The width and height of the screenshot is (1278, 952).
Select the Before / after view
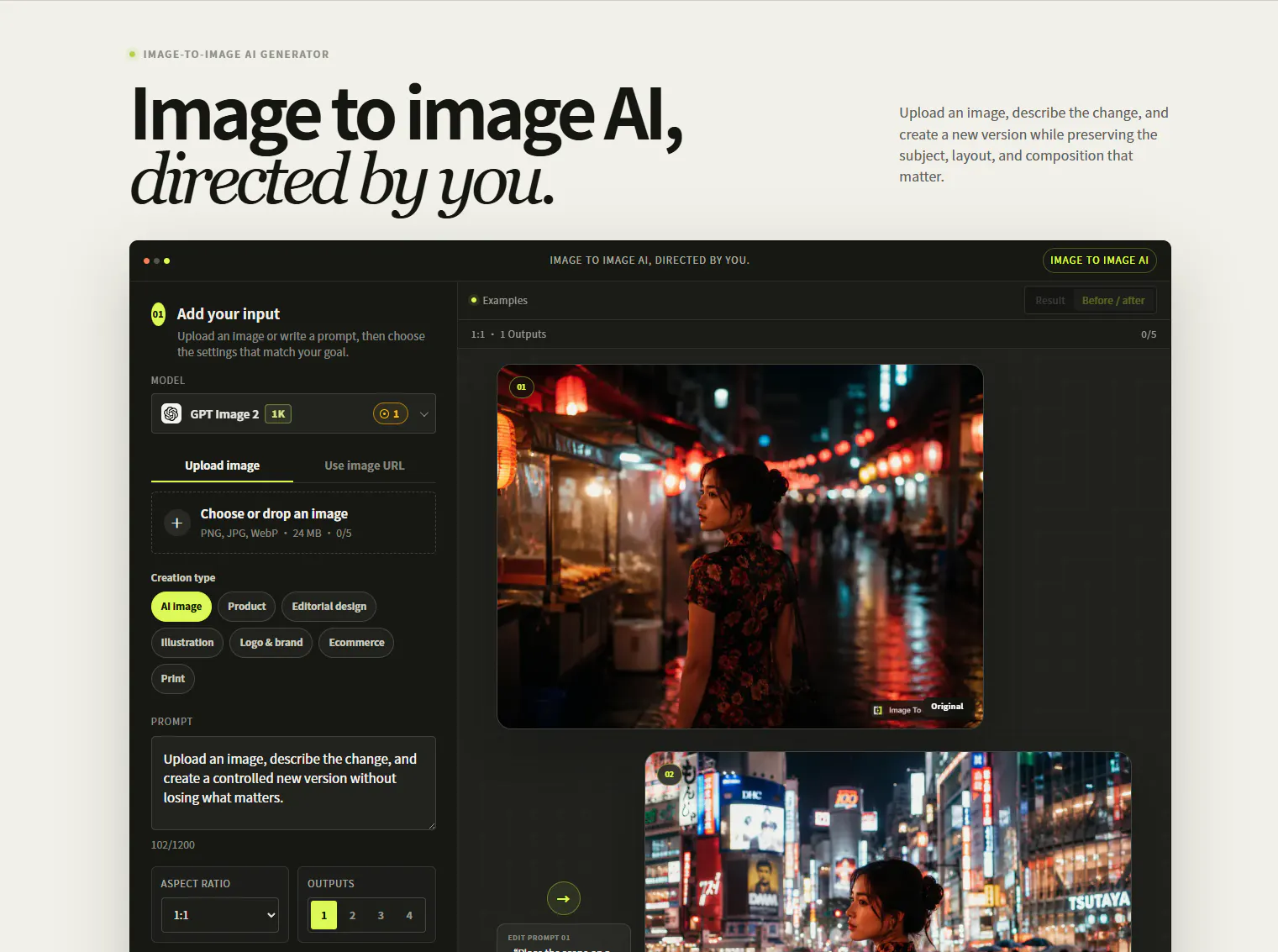click(1113, 301)
